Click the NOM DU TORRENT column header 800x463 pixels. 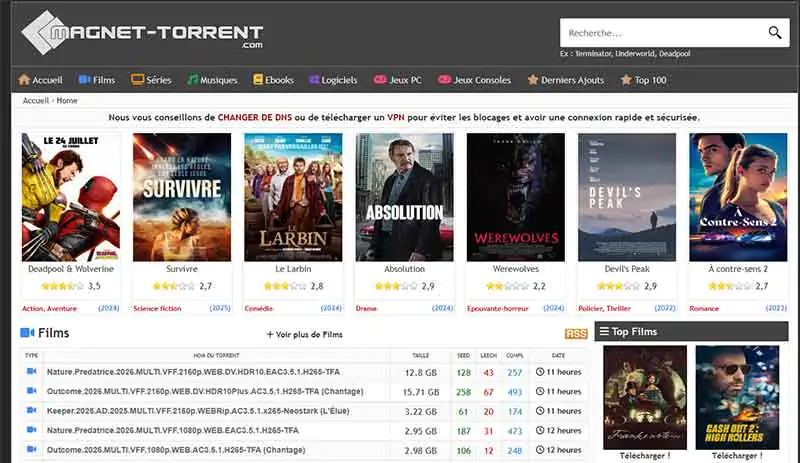point(216,355)
